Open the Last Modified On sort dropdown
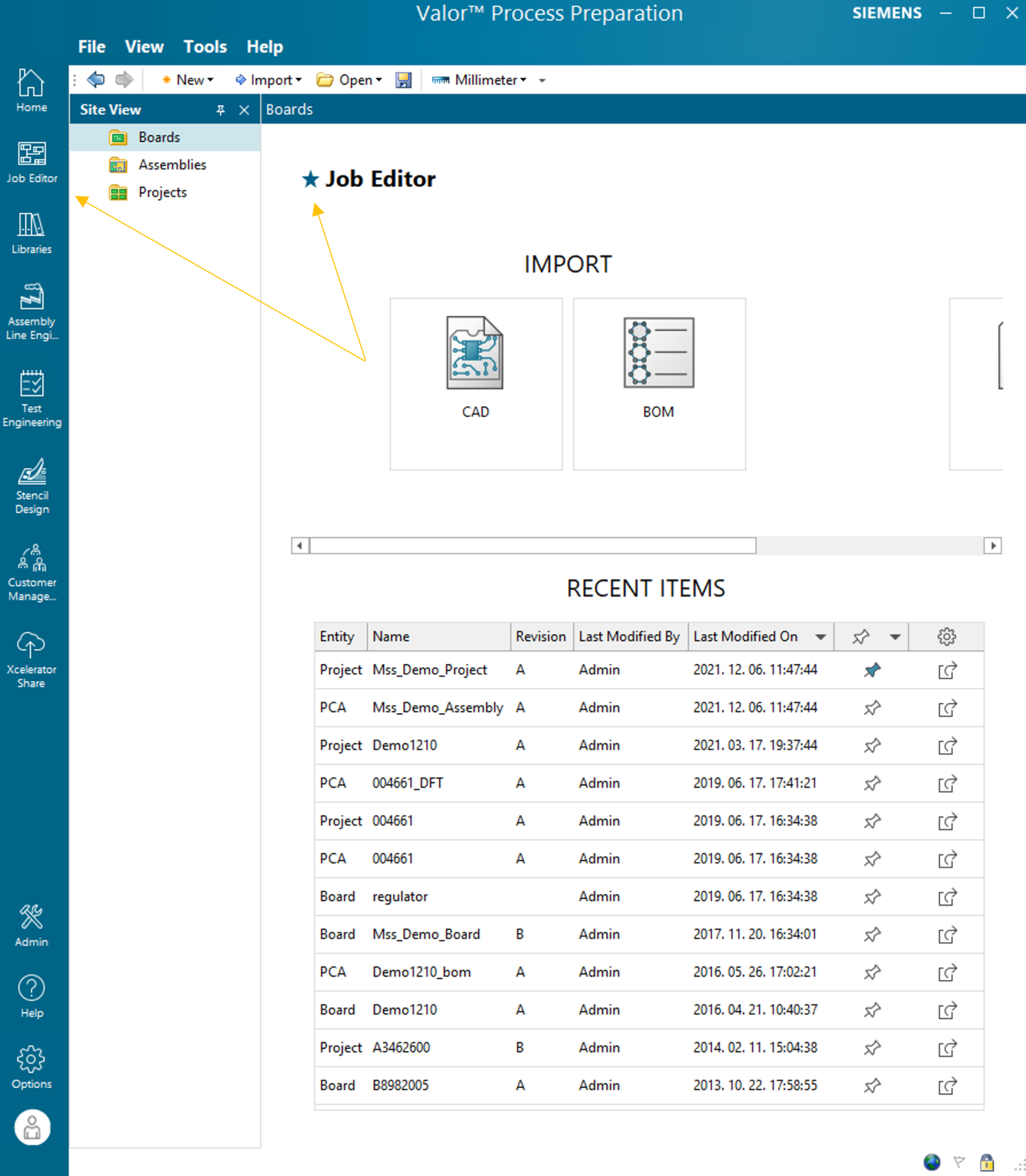This screenshot has width=1026, height=1176. (x=820, y=636)
